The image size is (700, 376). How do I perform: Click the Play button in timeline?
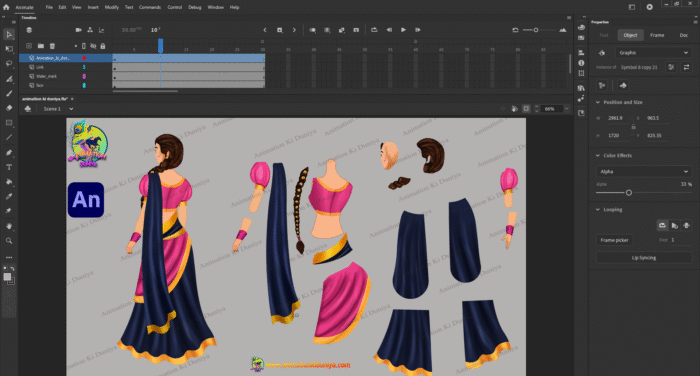[x=403, y=30]
